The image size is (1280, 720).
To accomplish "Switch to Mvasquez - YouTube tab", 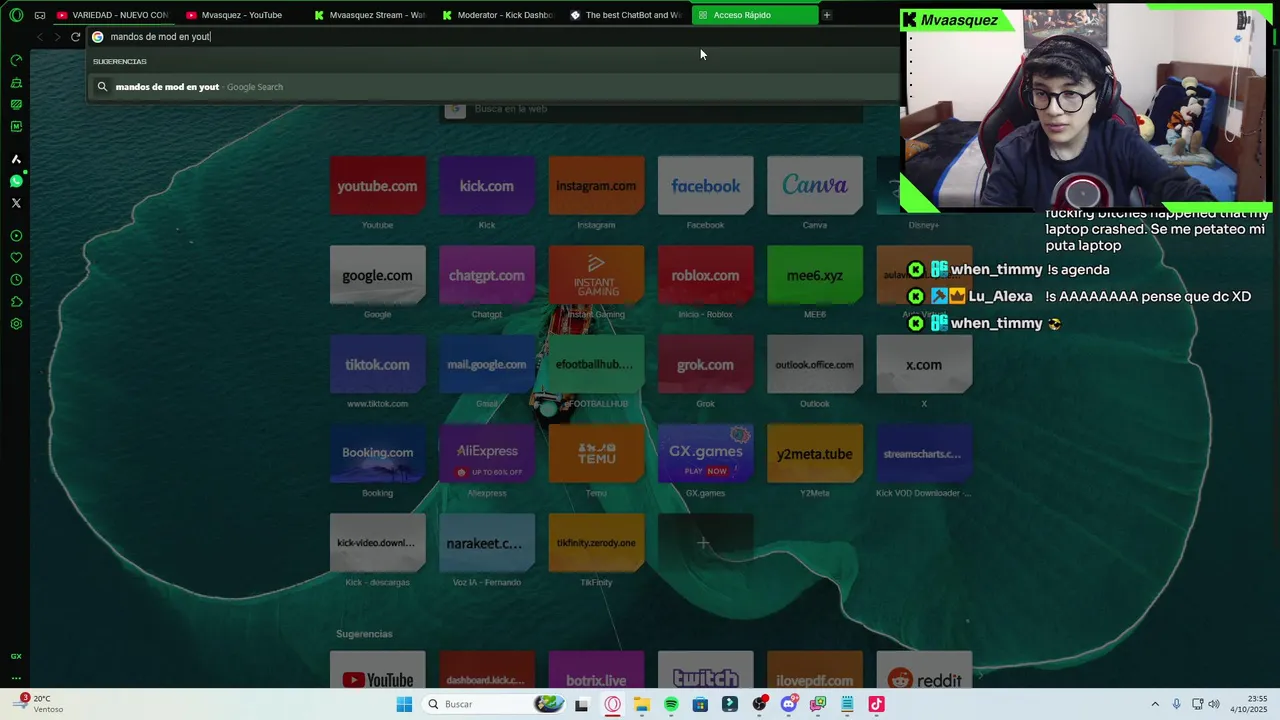I will click(241, 15).
